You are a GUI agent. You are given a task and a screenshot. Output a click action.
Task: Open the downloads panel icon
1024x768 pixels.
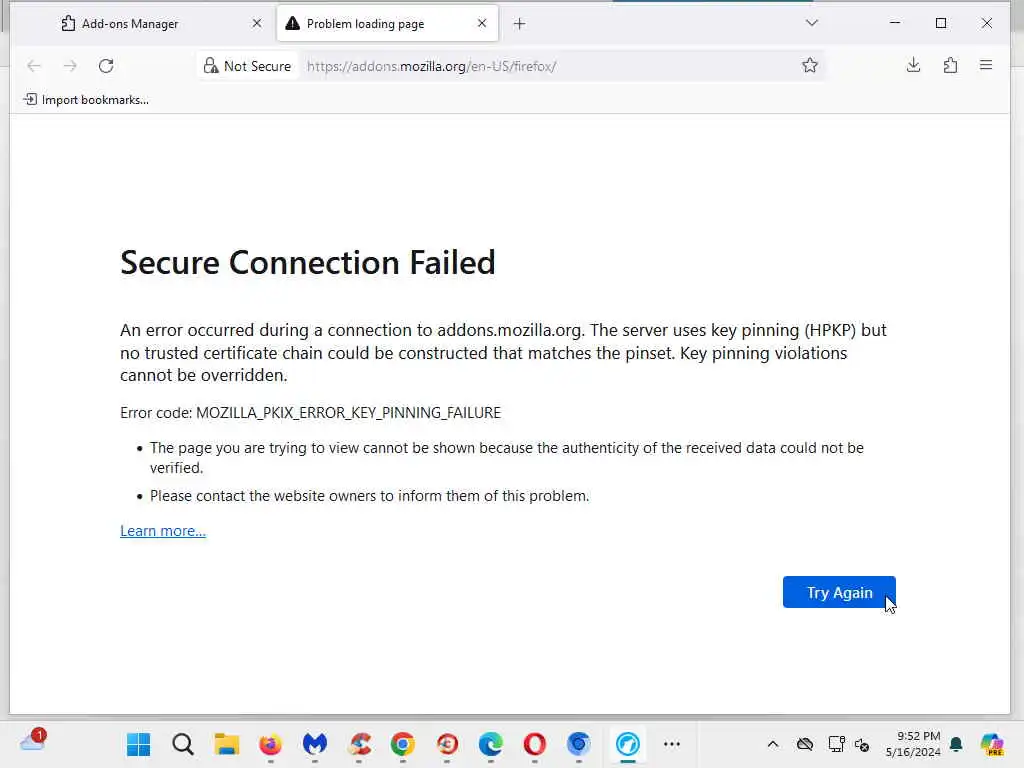pos(913,66)
